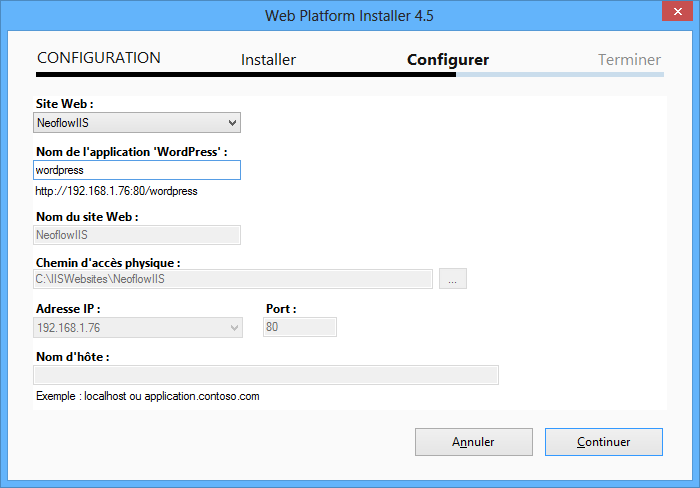This screenshot has width=700, height=488.
Task: Focus the Nom d'hôte text box
Action: pyautogui.click(x=265, y=375)
